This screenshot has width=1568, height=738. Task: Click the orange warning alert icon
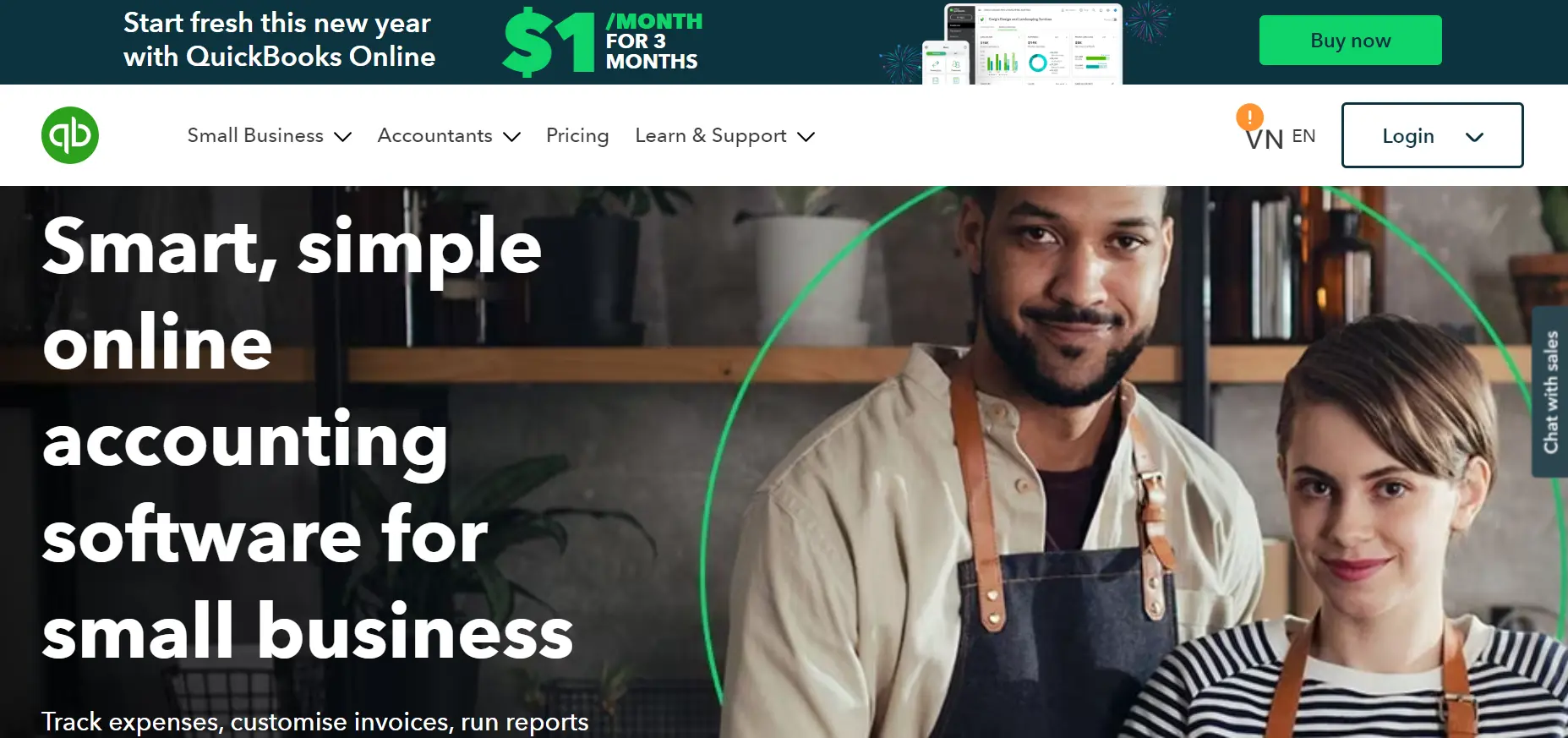point(1249,117)
